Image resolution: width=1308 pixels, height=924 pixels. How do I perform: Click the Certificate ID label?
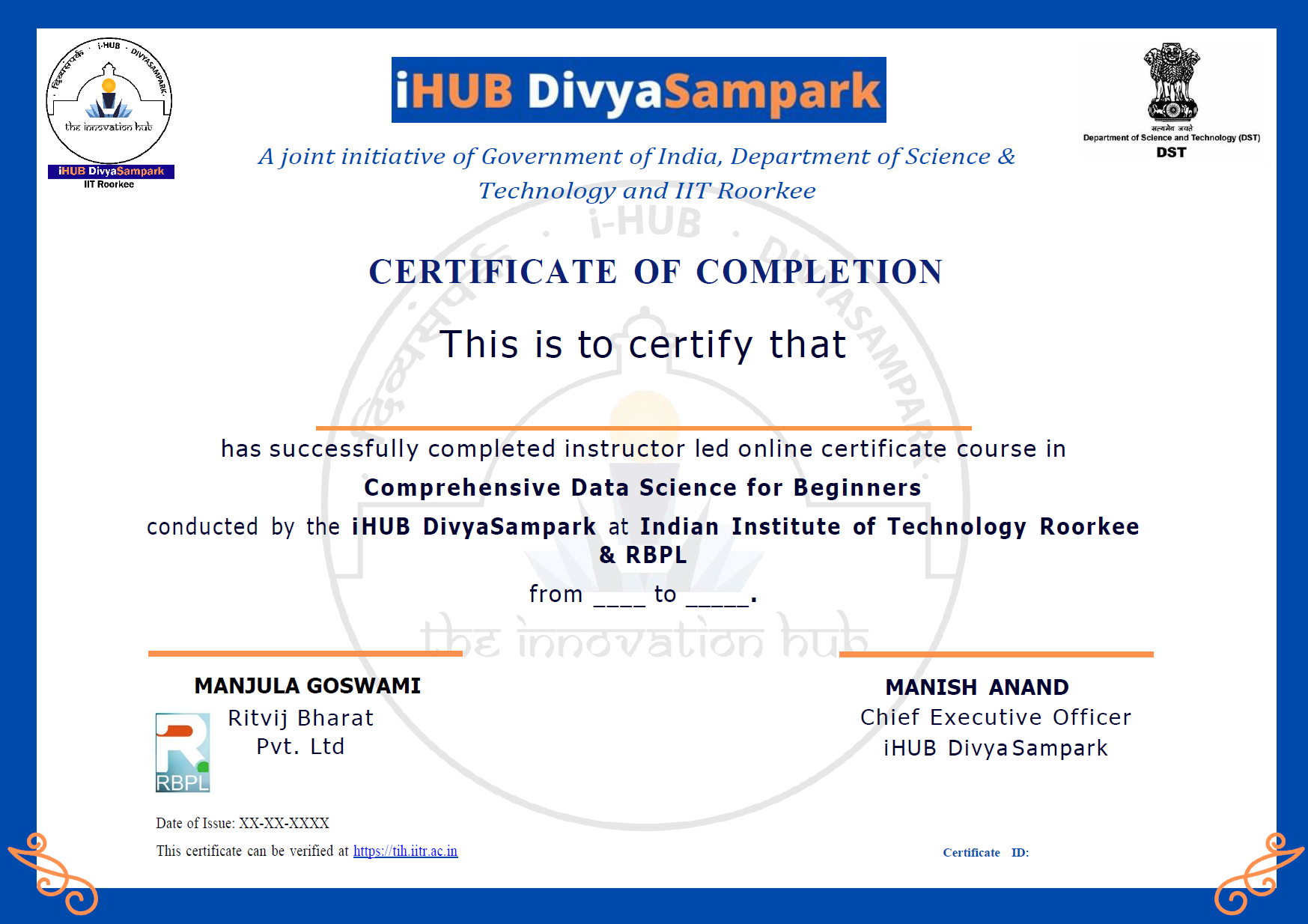click(x=985, y=853)
